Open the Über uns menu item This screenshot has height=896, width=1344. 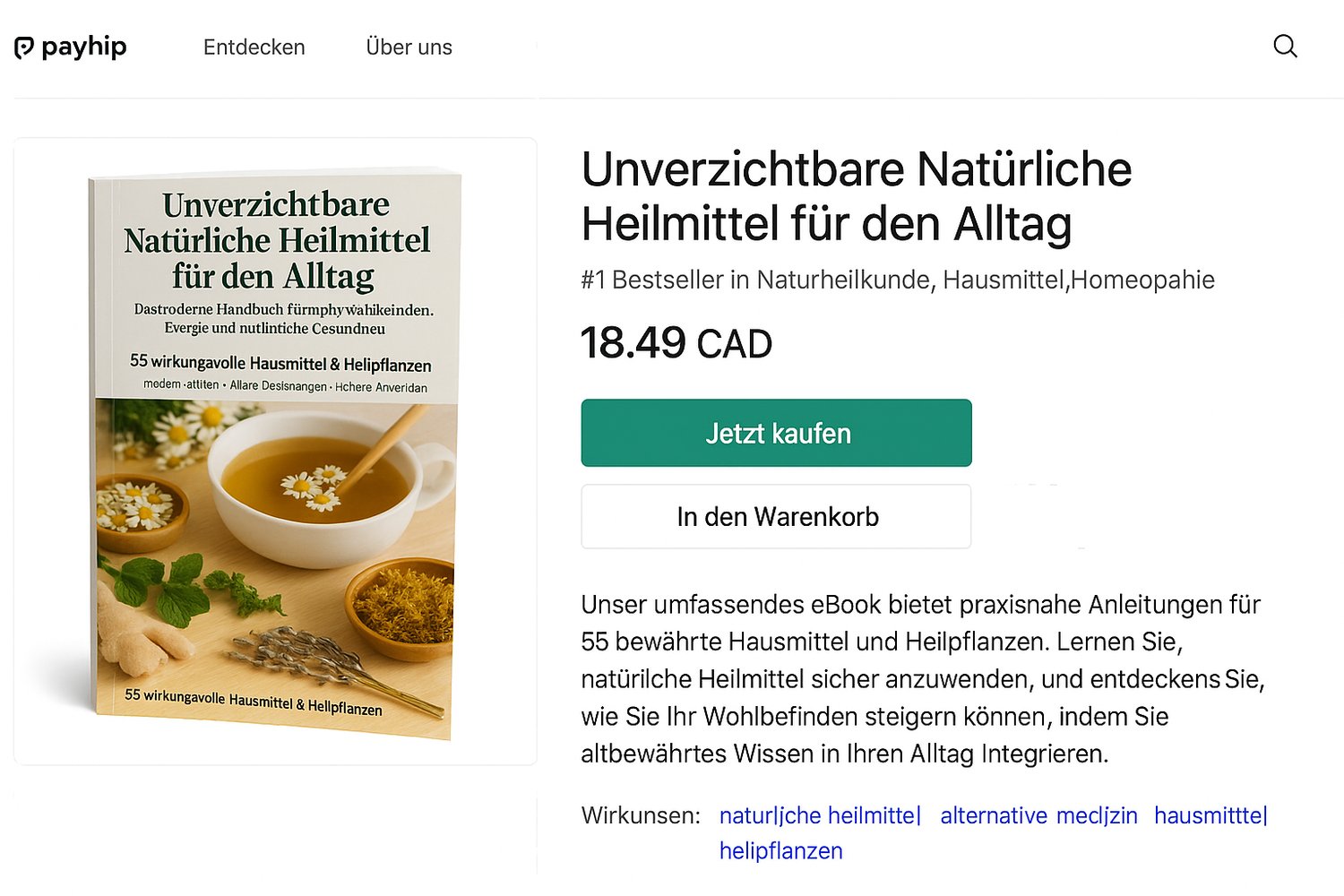point(409,47)
